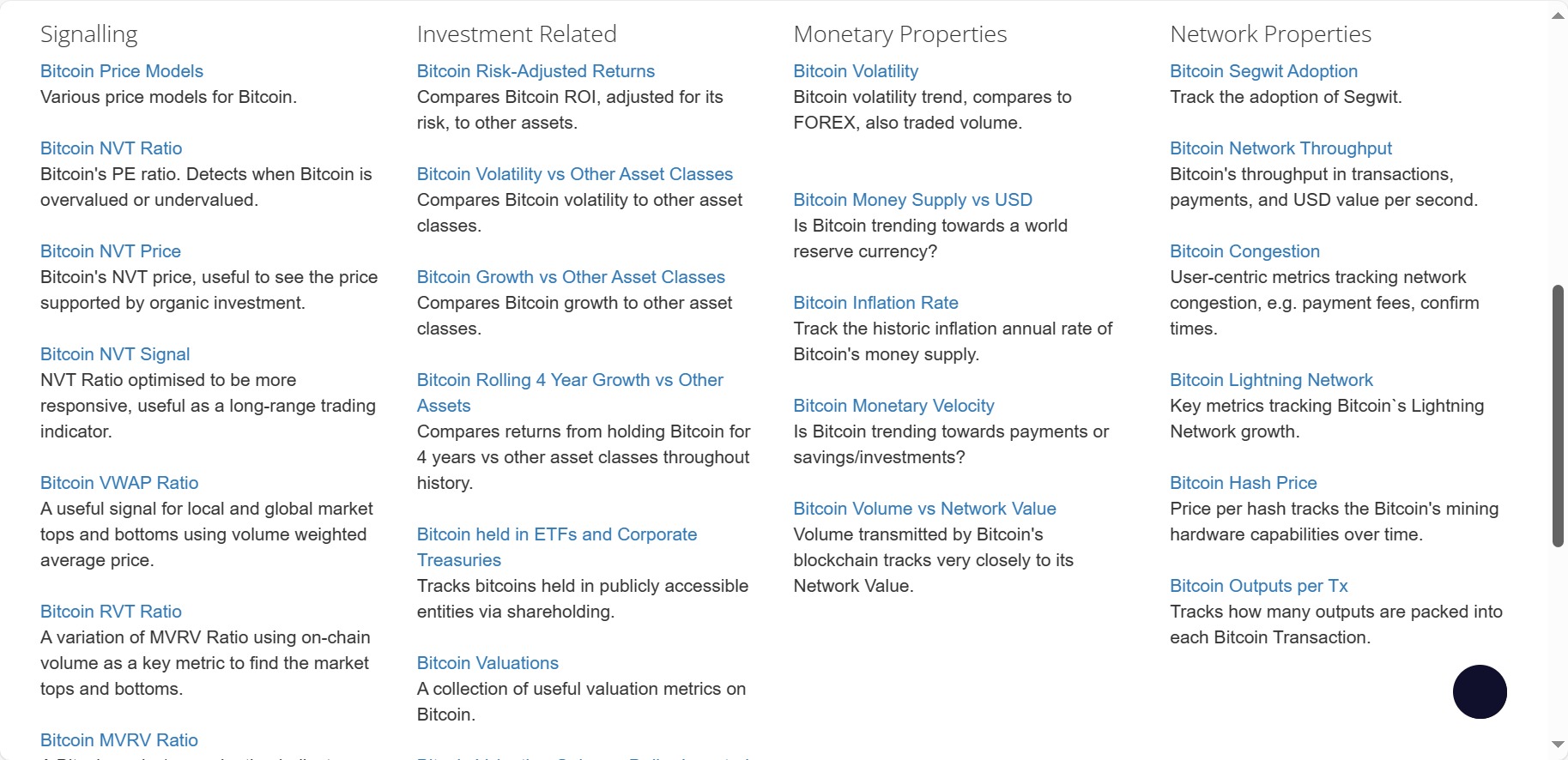View Bitcoin Volatility vs Other Asset Classes
Viewport: 1568px width, 760px height.
pos(574,174)
